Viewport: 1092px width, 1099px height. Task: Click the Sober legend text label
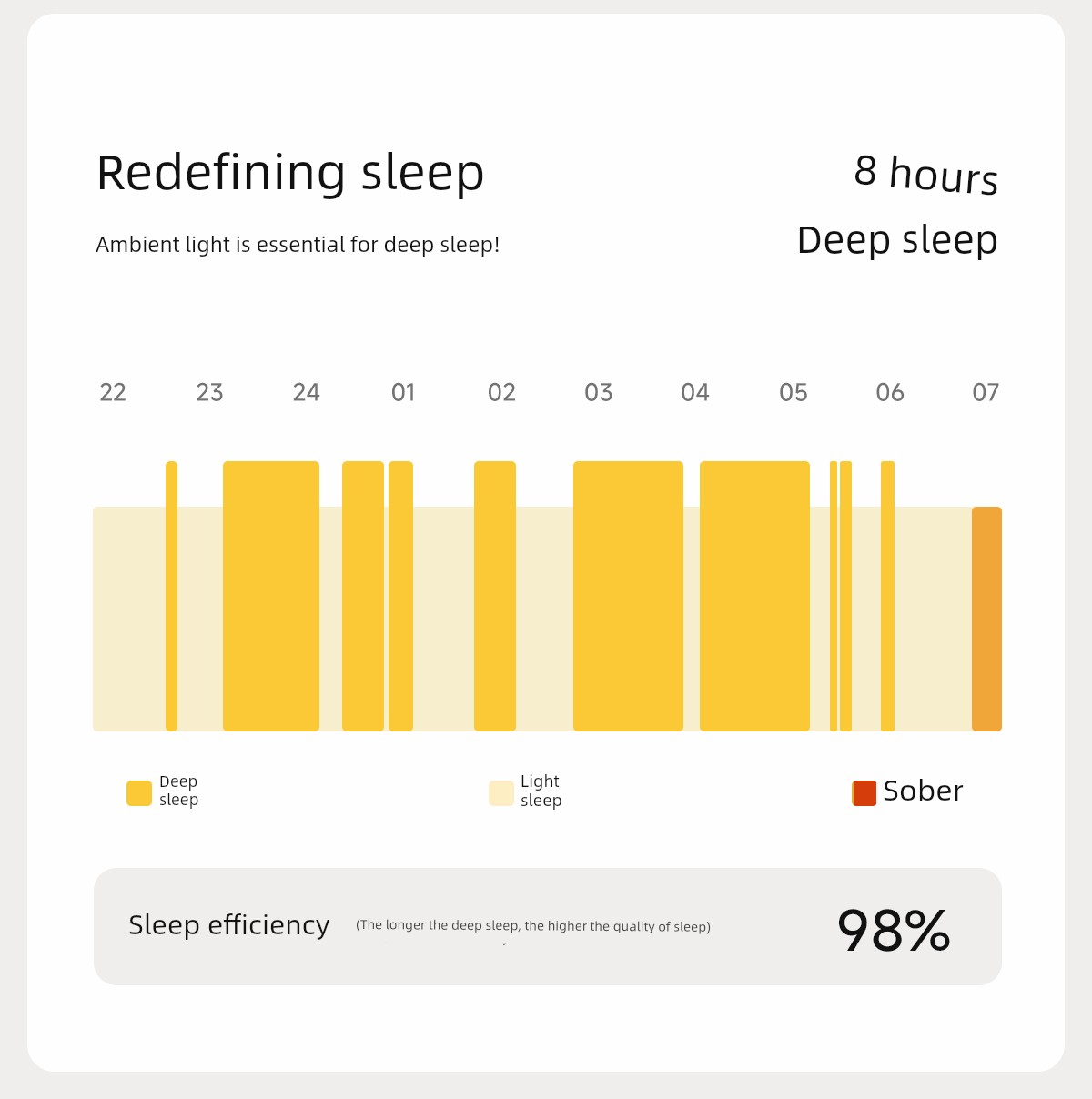coord(923,791)
